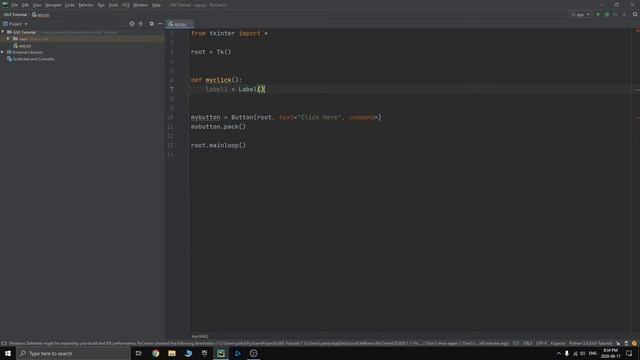Collapse the GUI Tutorial project root
The height and width of the screenshot is (360, 640).
tap(3, 32)
